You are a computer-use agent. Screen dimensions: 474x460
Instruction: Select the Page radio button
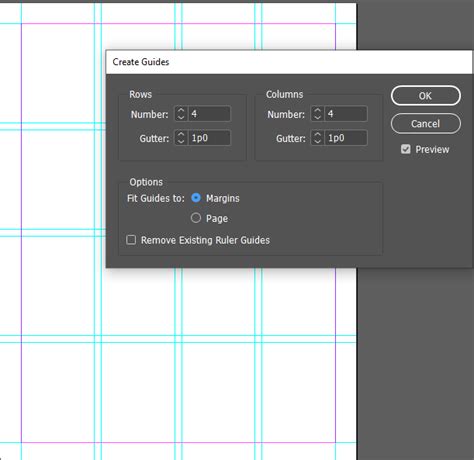(196, 218)
